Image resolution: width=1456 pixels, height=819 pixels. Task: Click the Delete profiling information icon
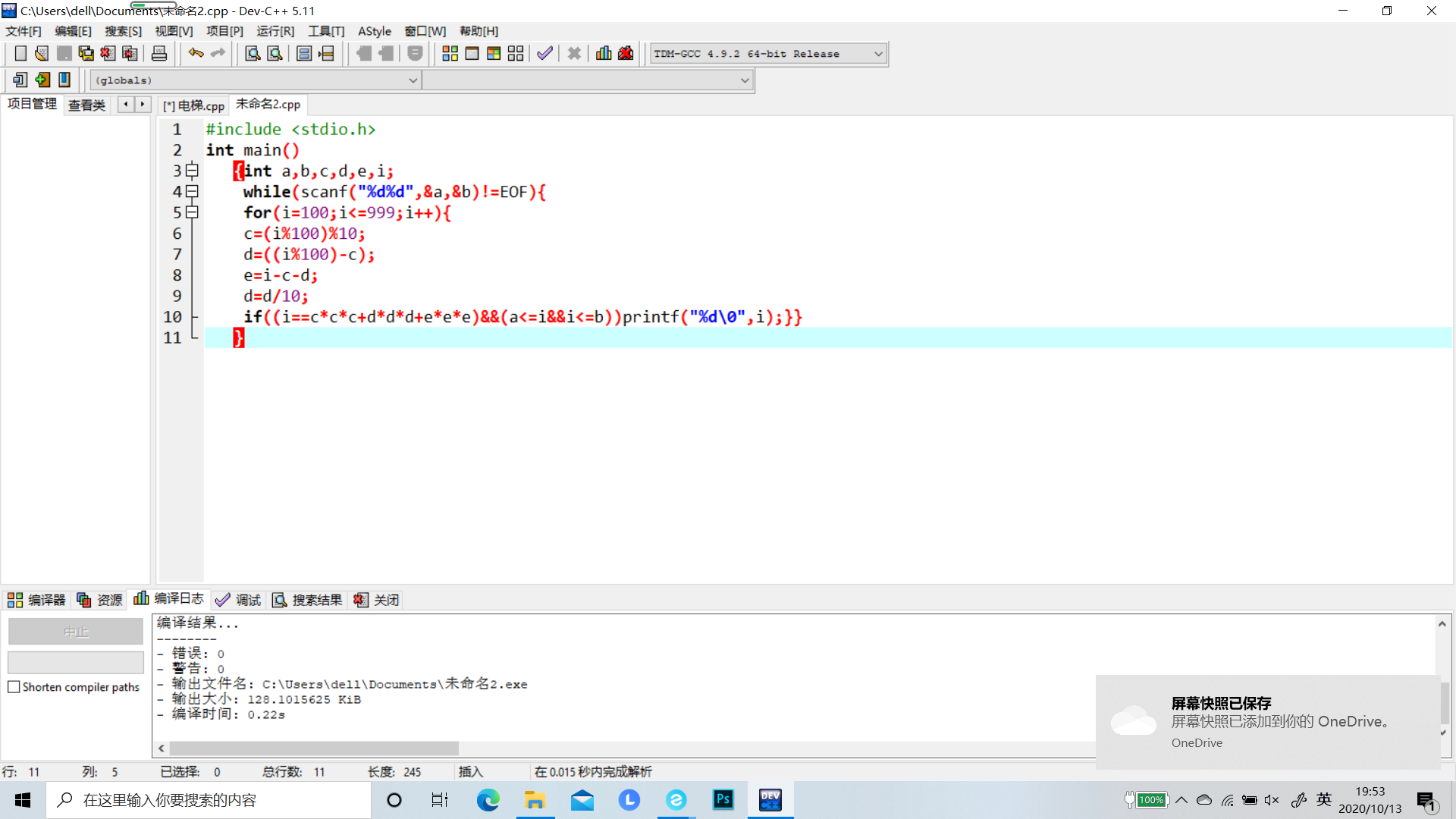[626, 53]
